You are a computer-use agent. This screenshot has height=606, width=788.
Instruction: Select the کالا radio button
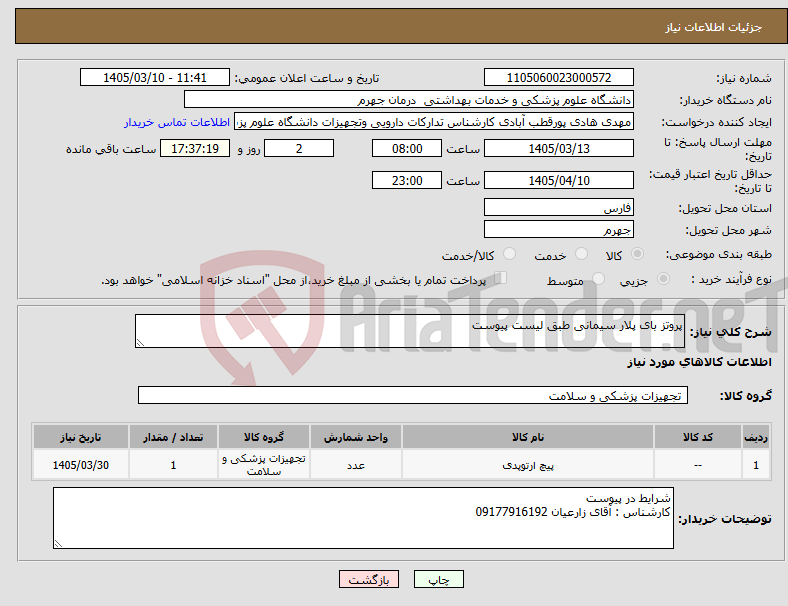pyautogui.click(x=637, y=254)
